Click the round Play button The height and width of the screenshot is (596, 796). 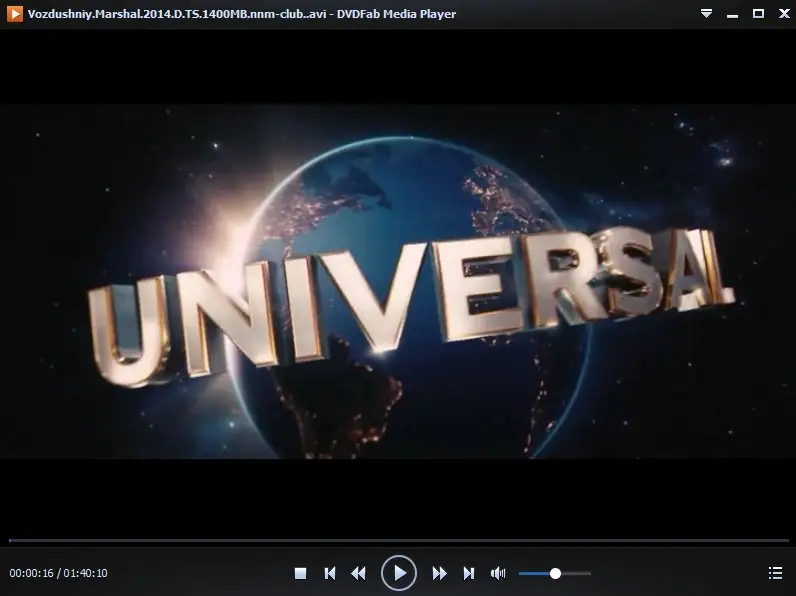click(x=399, y=573)
